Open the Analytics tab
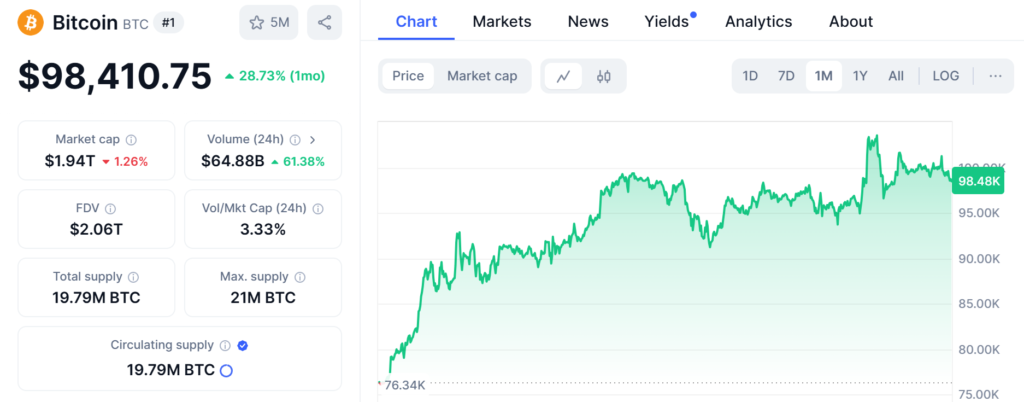The width and height of the screenshot is (1024, 402). tap(758, 21)
